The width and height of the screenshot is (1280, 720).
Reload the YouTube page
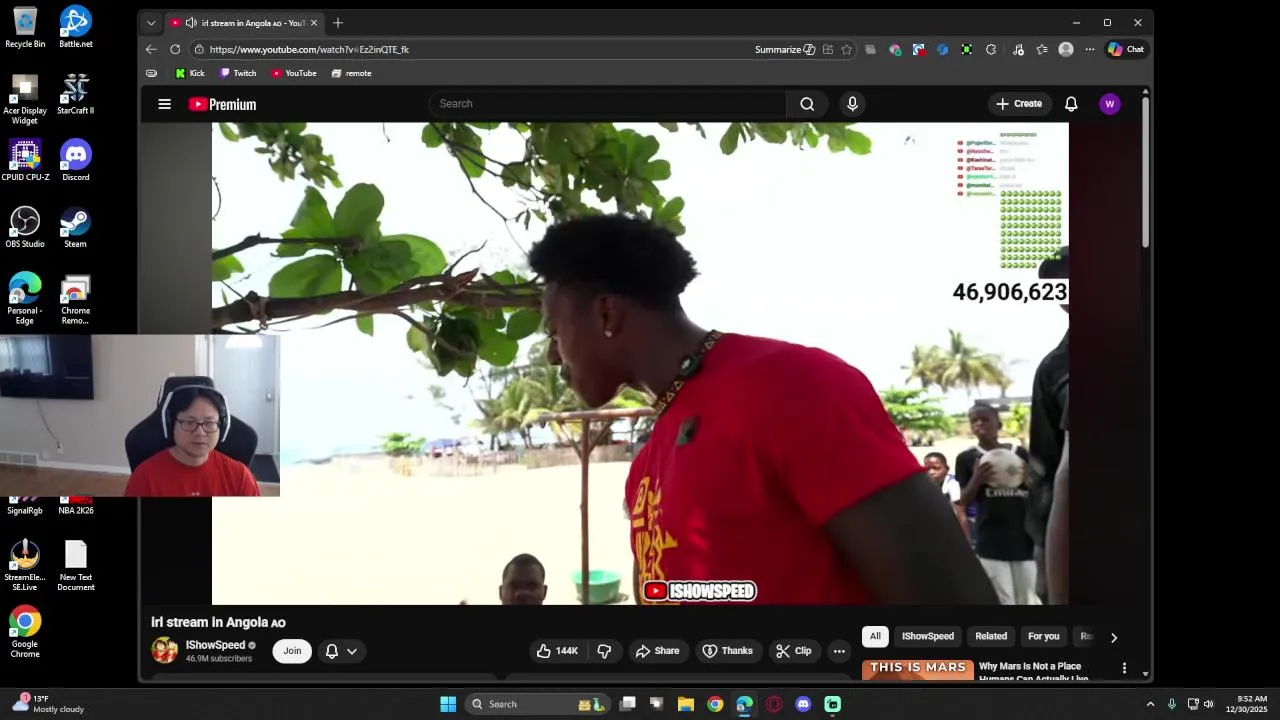click(175, 49)
